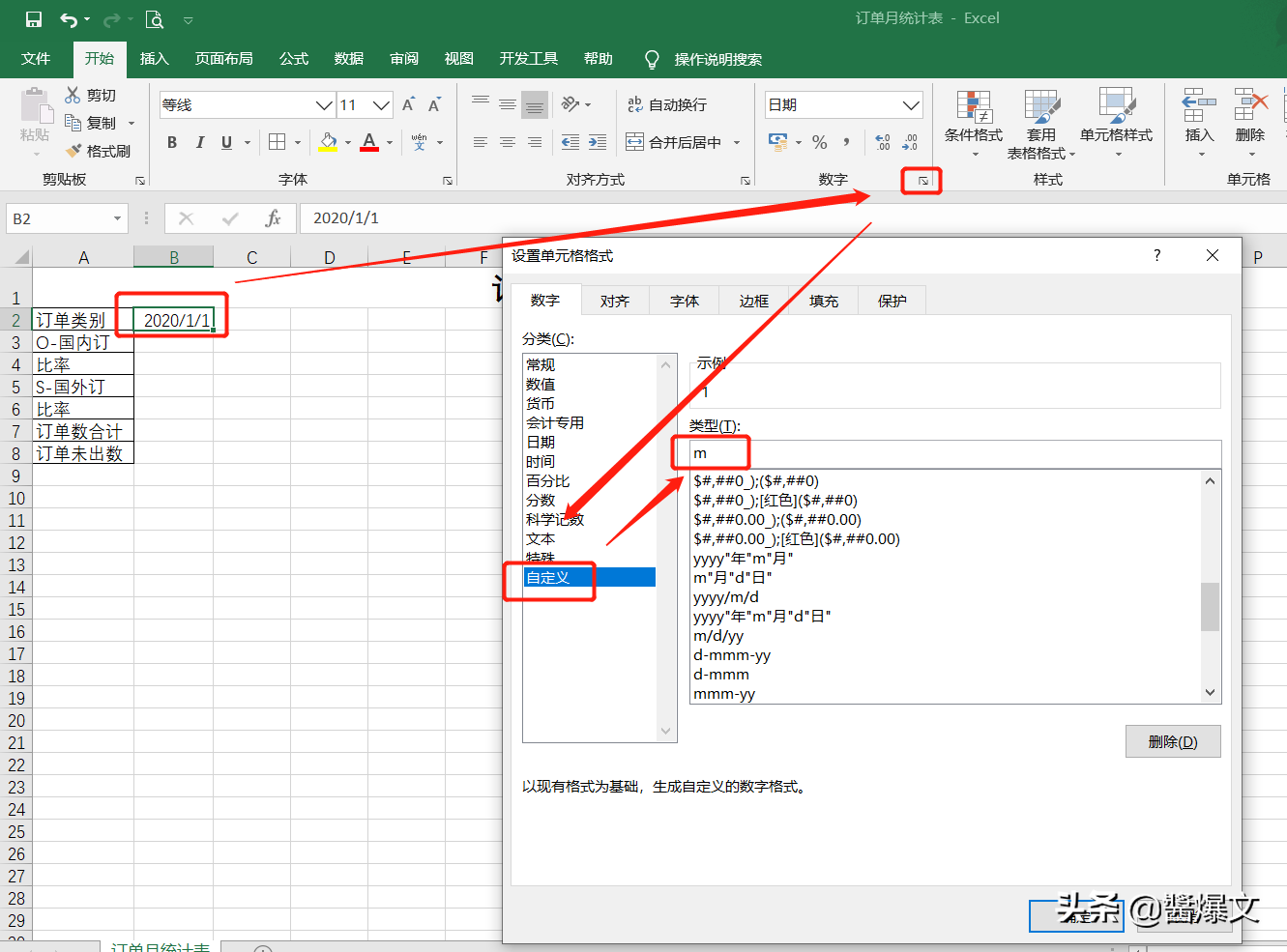This screenshot has width=1287, height=952.
Task: Decrease font size with smaller A icon
Action: (x=434, y=104)
